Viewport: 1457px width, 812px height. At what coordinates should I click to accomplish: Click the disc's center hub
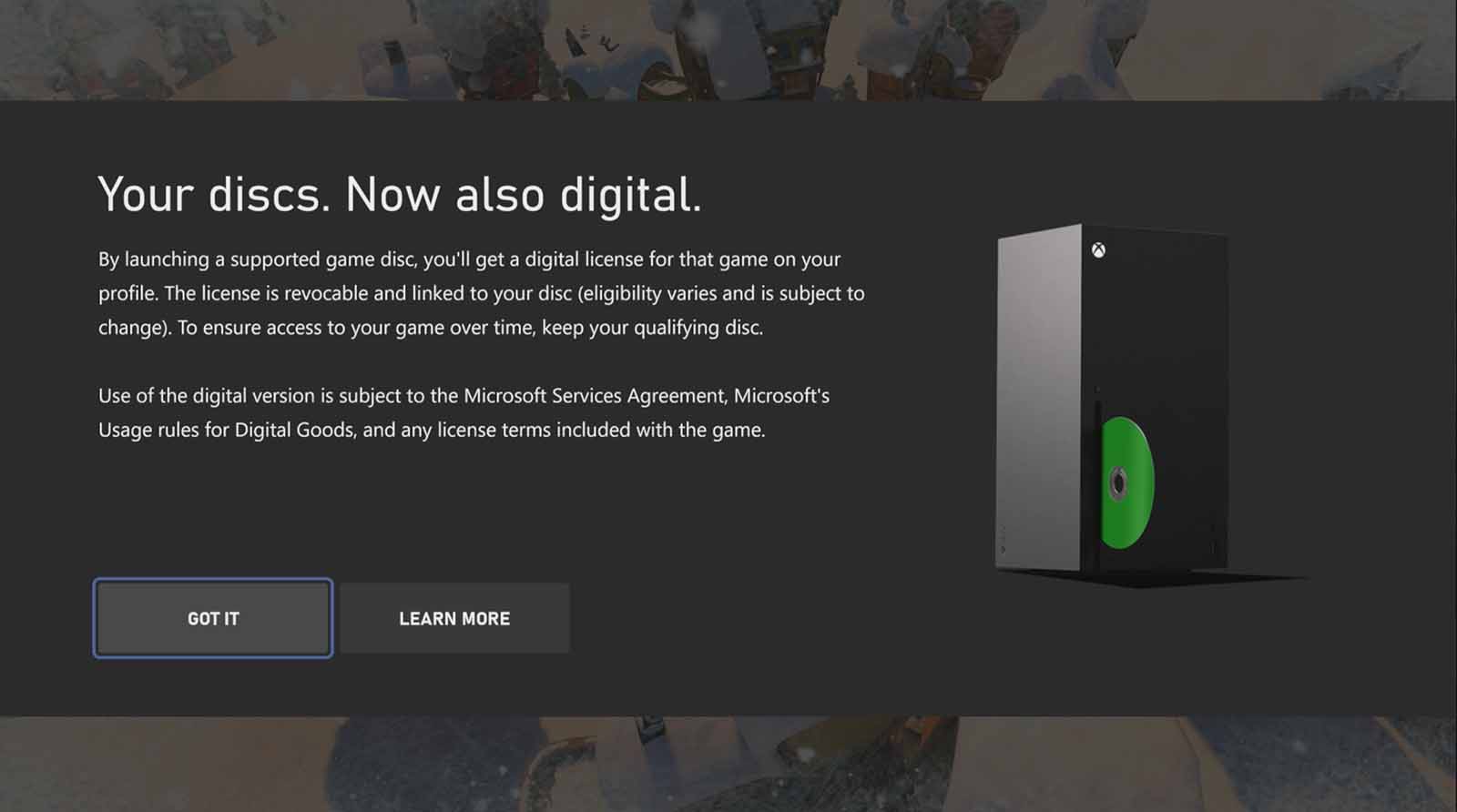(x=1118, y=483)
